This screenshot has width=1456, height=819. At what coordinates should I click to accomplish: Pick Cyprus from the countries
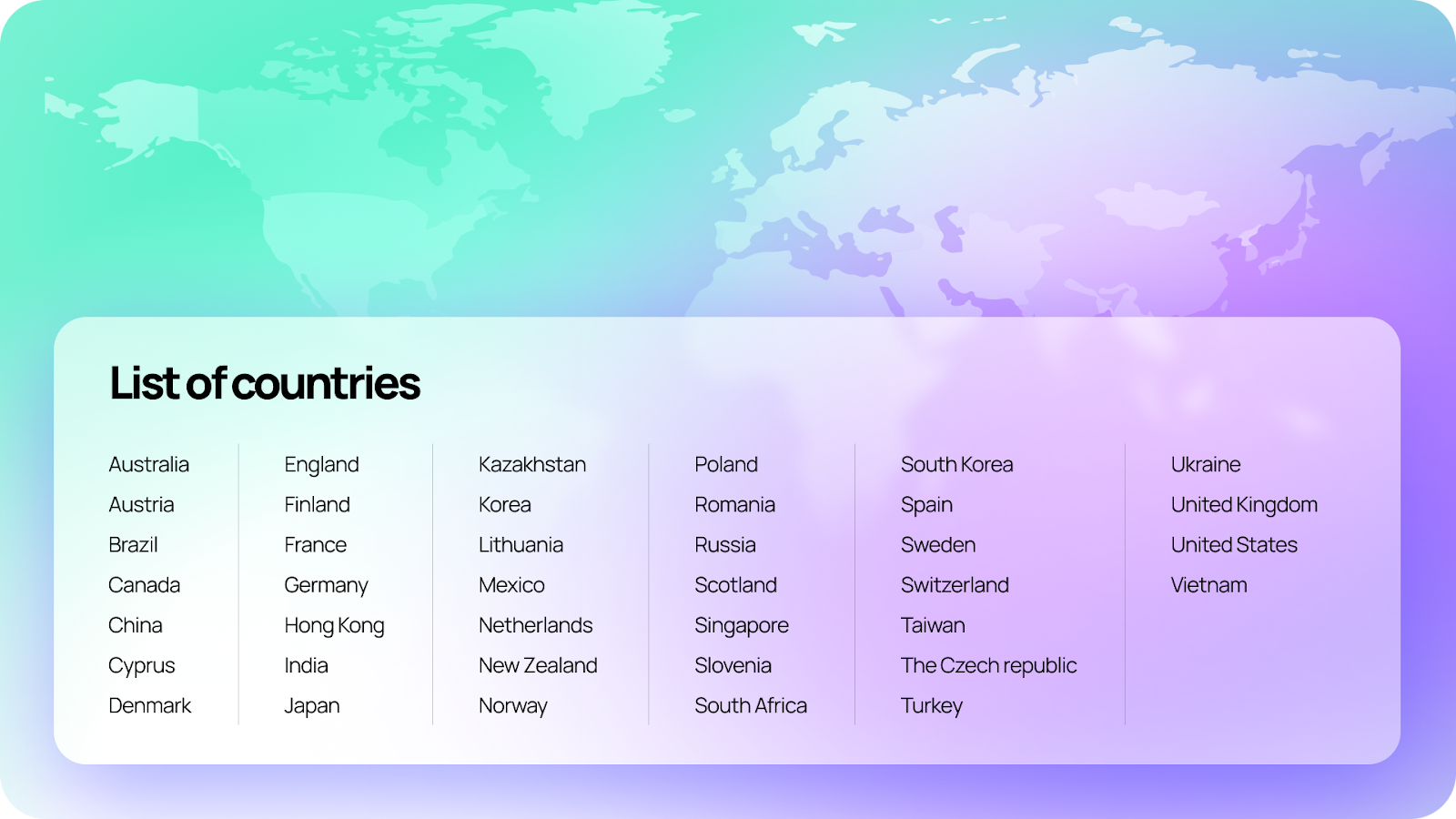[142, 666]
